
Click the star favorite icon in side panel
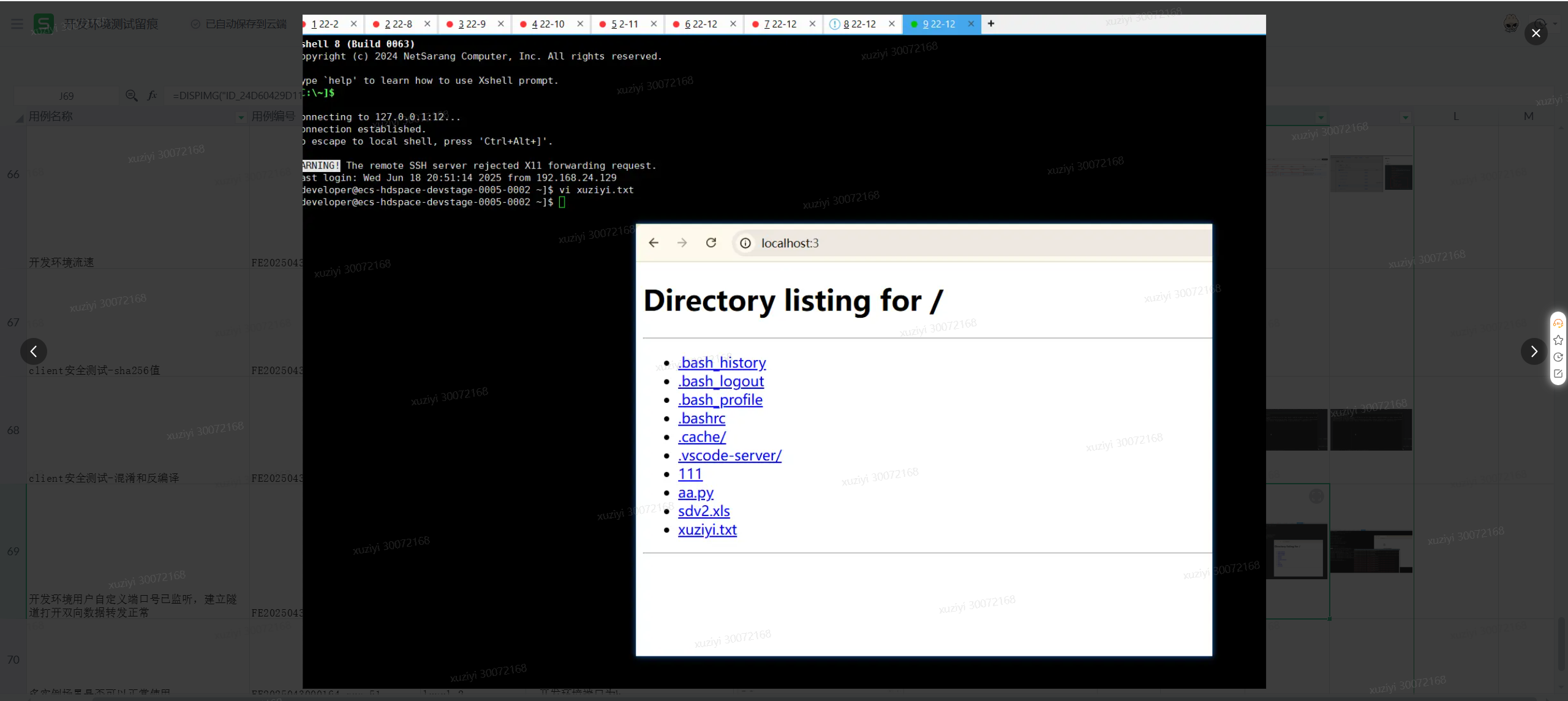1558,340
